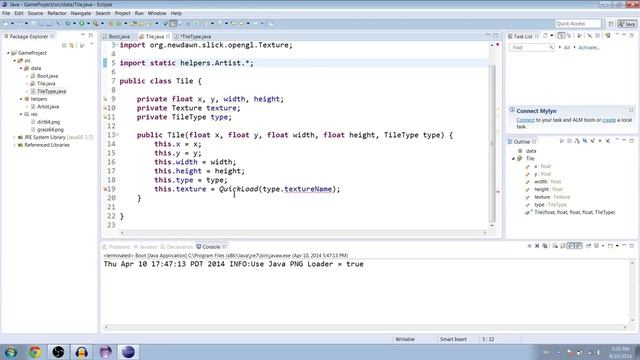Maximize the editor area
640x360 pixels.
pos(496,36)
